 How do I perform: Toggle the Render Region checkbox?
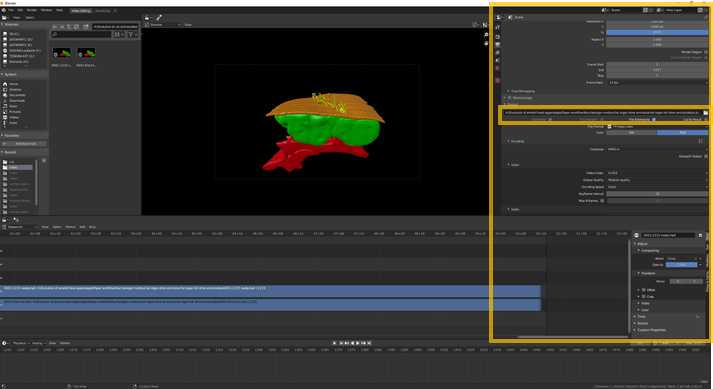click(705, 52)
